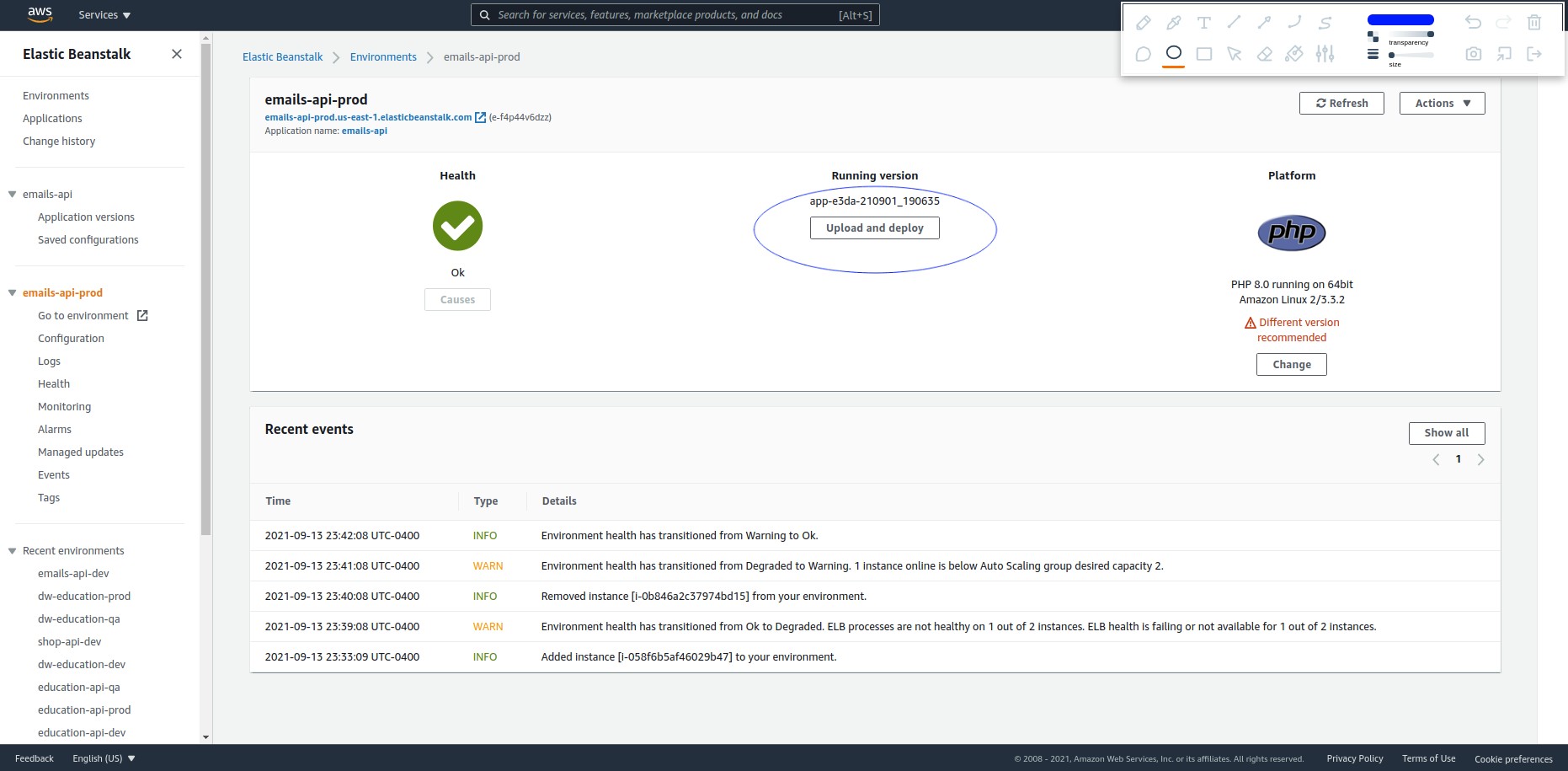Open the AWS home logo
Viewport: 1568px width, 771px height.
(40, 14)
